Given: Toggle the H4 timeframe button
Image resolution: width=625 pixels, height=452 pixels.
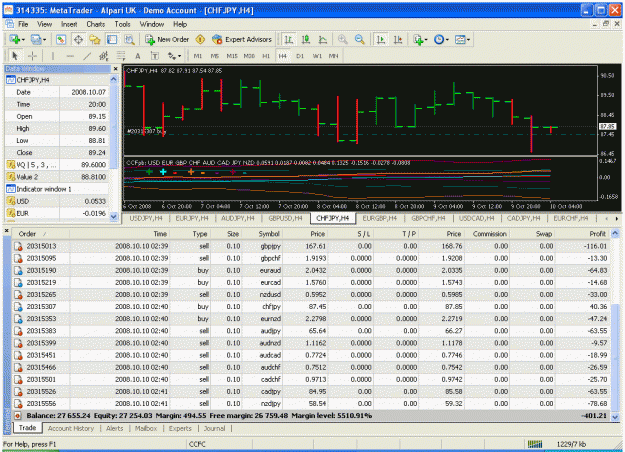Looking at the screenshot, I should coord(282,56).
